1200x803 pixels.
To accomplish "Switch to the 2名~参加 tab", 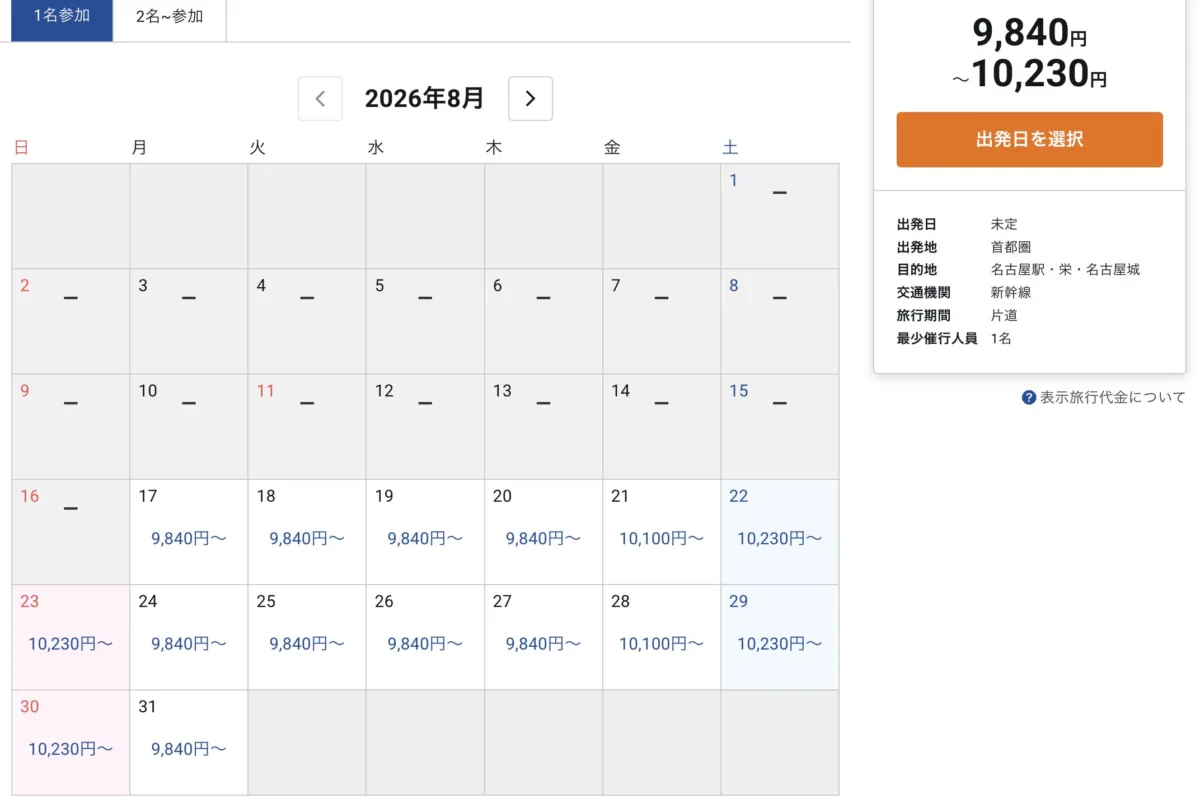I will pyautogui.click(x=170, y=17).
